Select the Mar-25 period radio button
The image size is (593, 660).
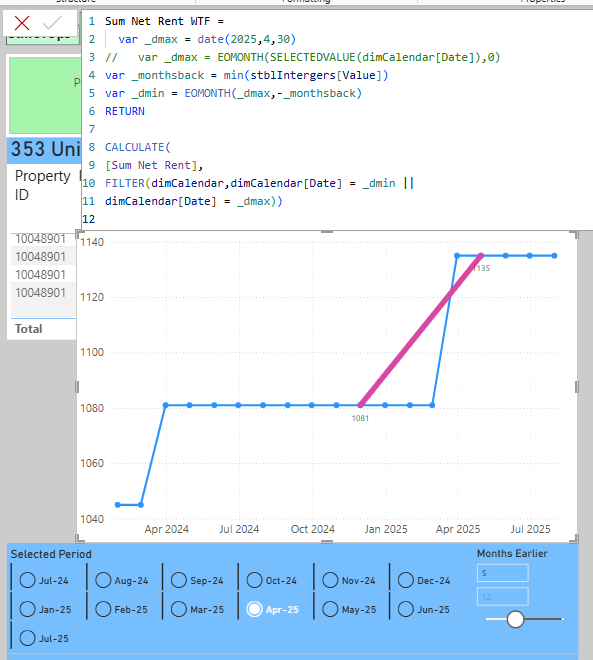coord(179,609)
